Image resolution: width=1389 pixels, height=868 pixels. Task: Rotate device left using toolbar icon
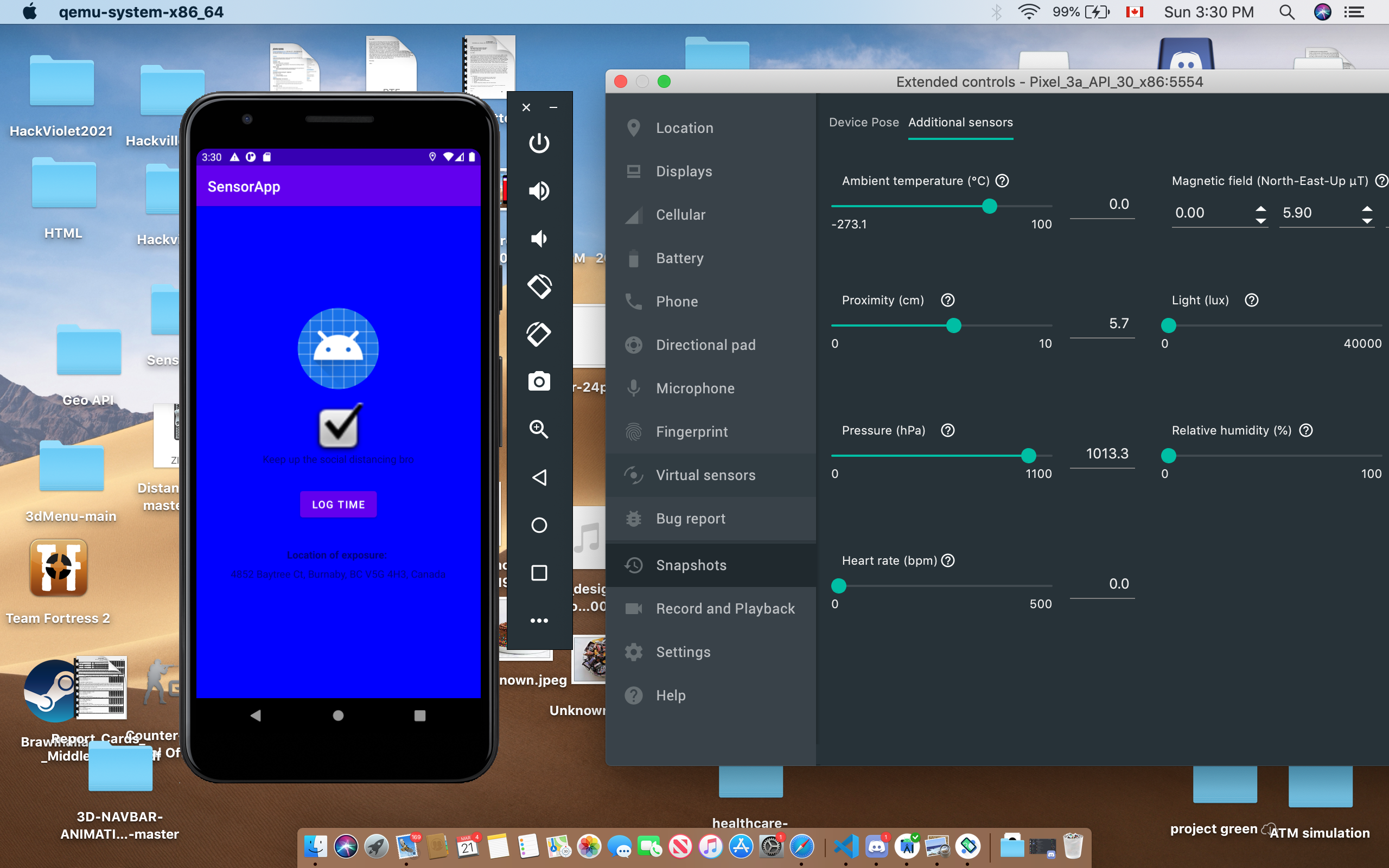(x=538, y=286)
